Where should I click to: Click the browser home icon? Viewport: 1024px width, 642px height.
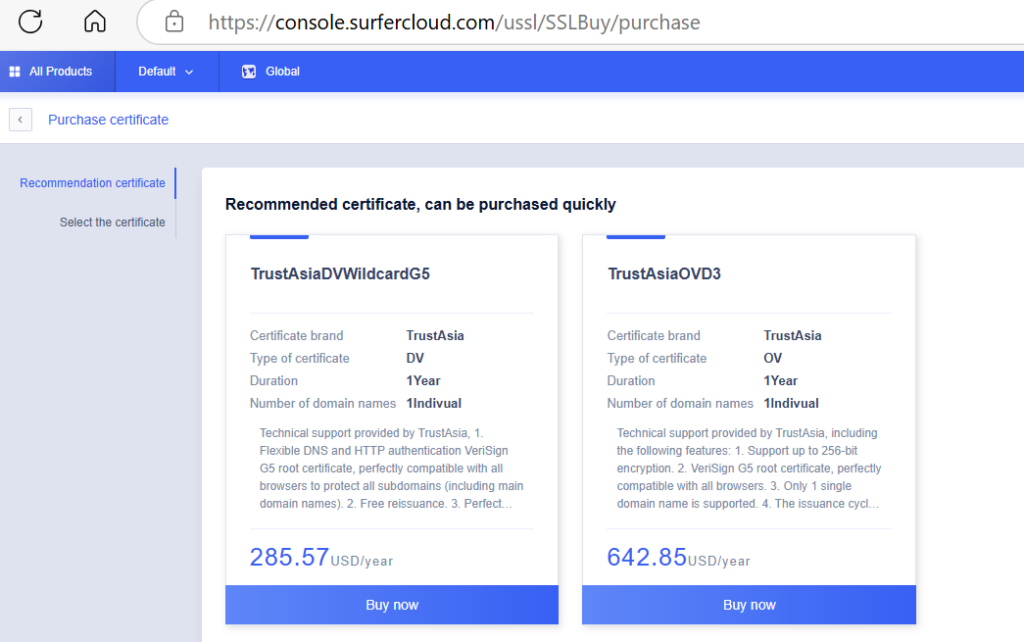[95, 21]
